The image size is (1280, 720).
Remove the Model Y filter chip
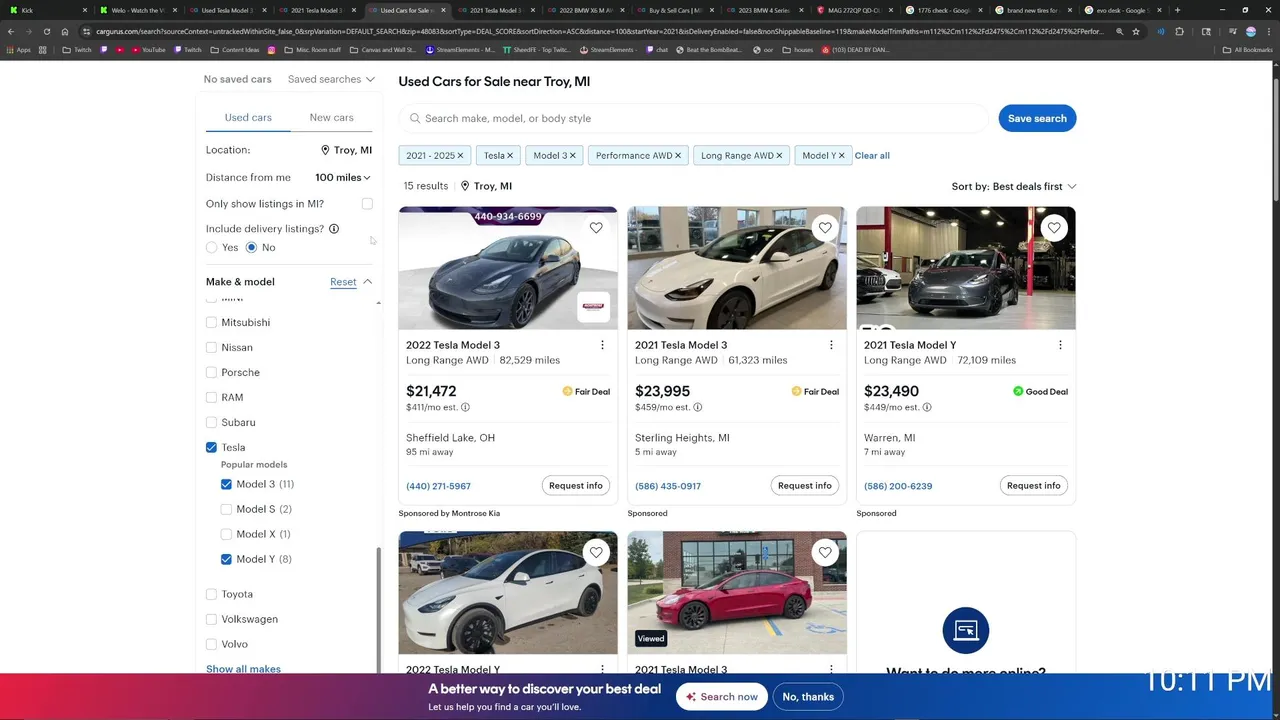841,156
